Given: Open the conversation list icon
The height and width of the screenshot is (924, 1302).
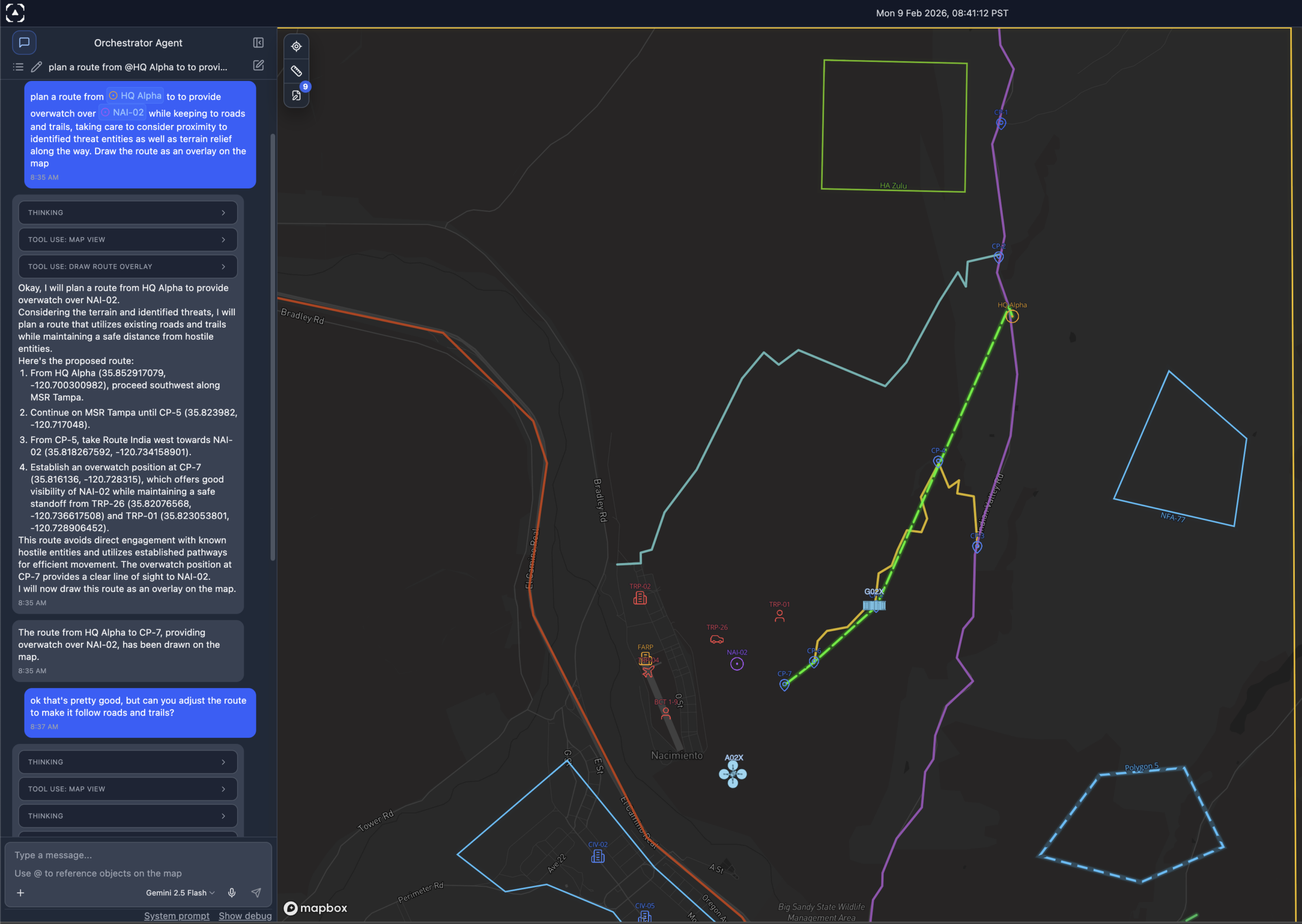Looking at the screenshot, I should [18, 67].
